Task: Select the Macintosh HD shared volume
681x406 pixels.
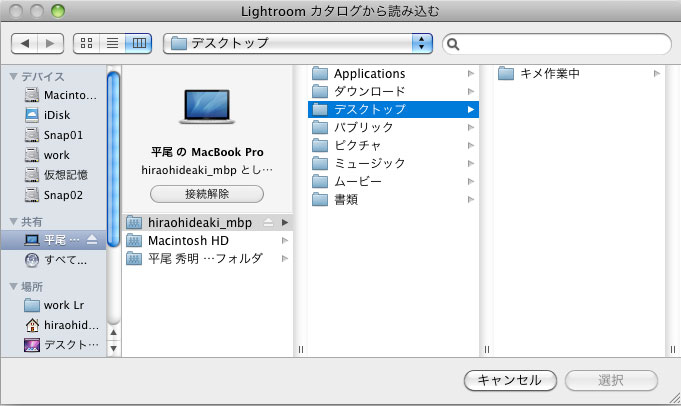Action: click(x=208, y=240)
